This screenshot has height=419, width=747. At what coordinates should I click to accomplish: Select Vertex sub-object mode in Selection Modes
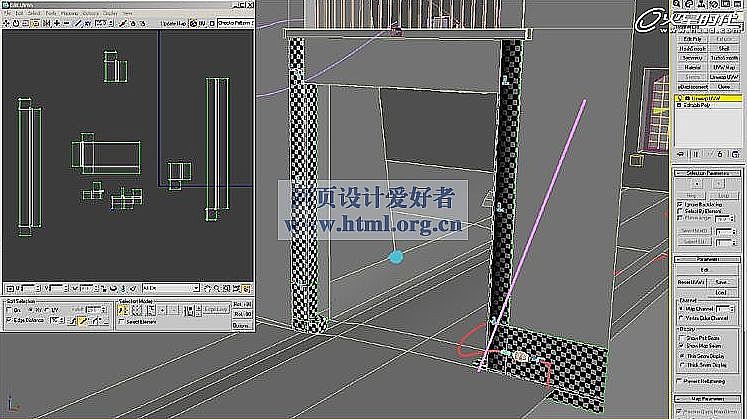[x=123, y=310]
